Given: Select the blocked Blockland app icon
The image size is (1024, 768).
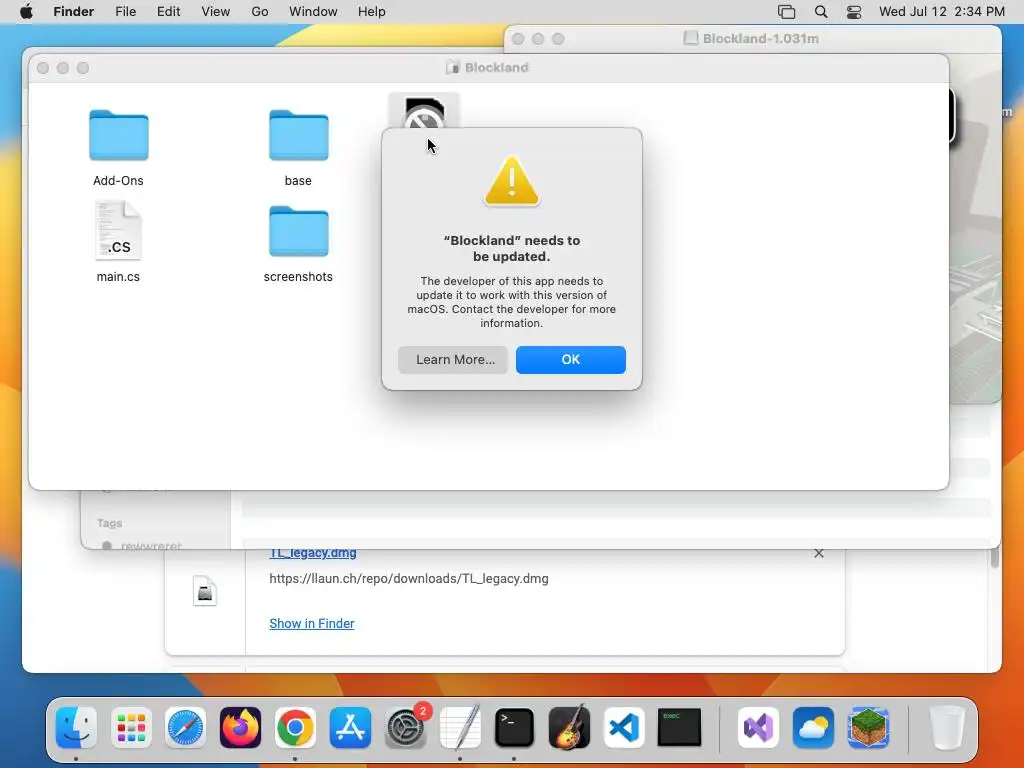Looking at the screenshot, I should (x=424, y=111).
